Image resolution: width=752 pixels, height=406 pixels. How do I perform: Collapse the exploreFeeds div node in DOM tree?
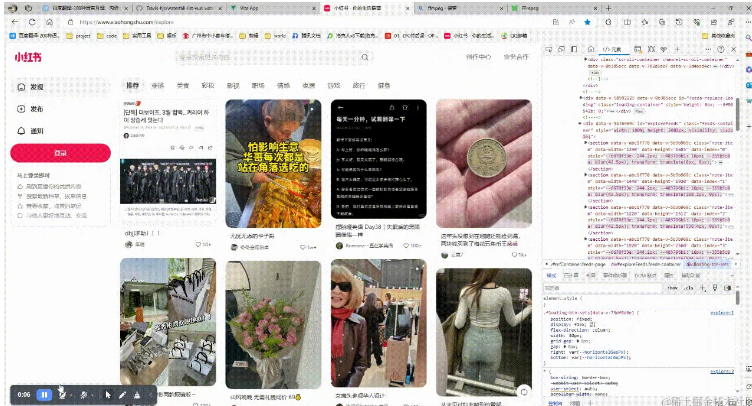click(580, 123)
